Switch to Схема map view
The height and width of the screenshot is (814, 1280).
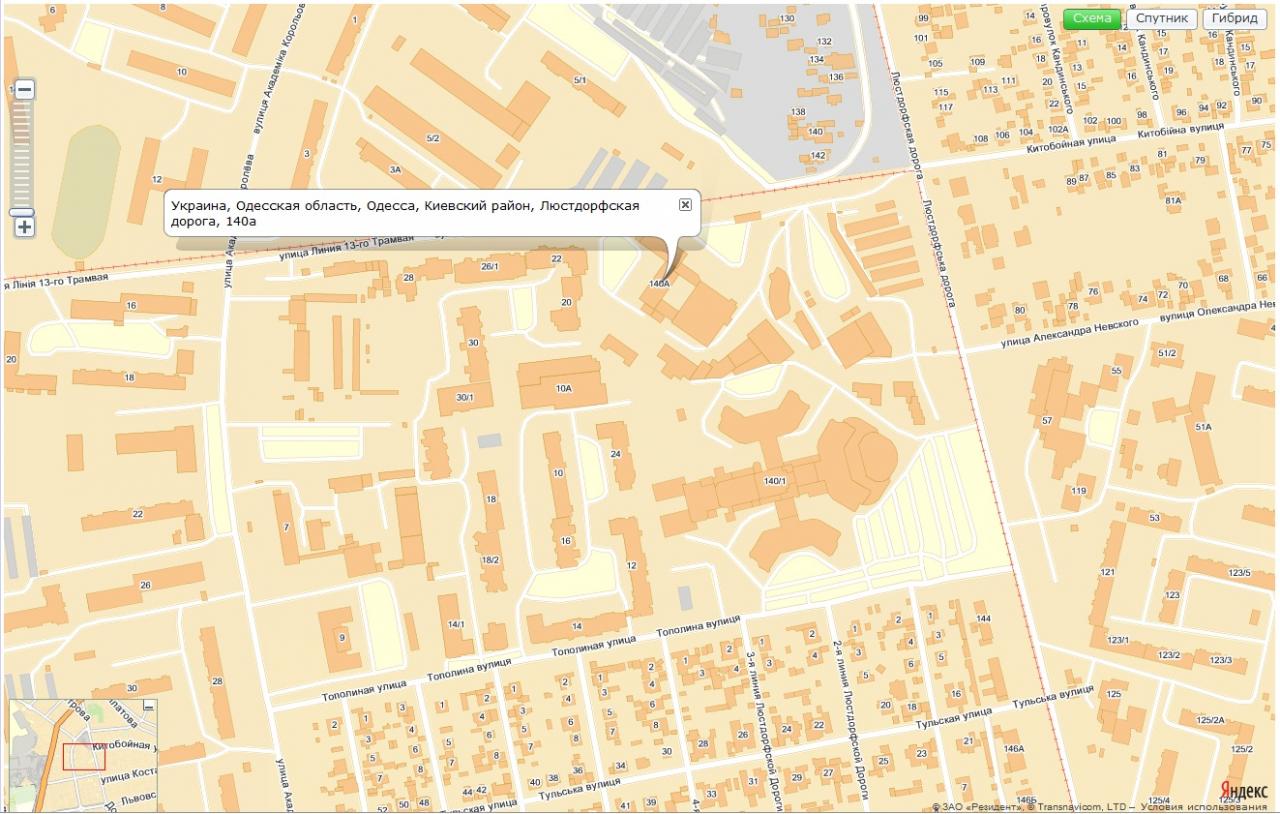point(1092,18)
